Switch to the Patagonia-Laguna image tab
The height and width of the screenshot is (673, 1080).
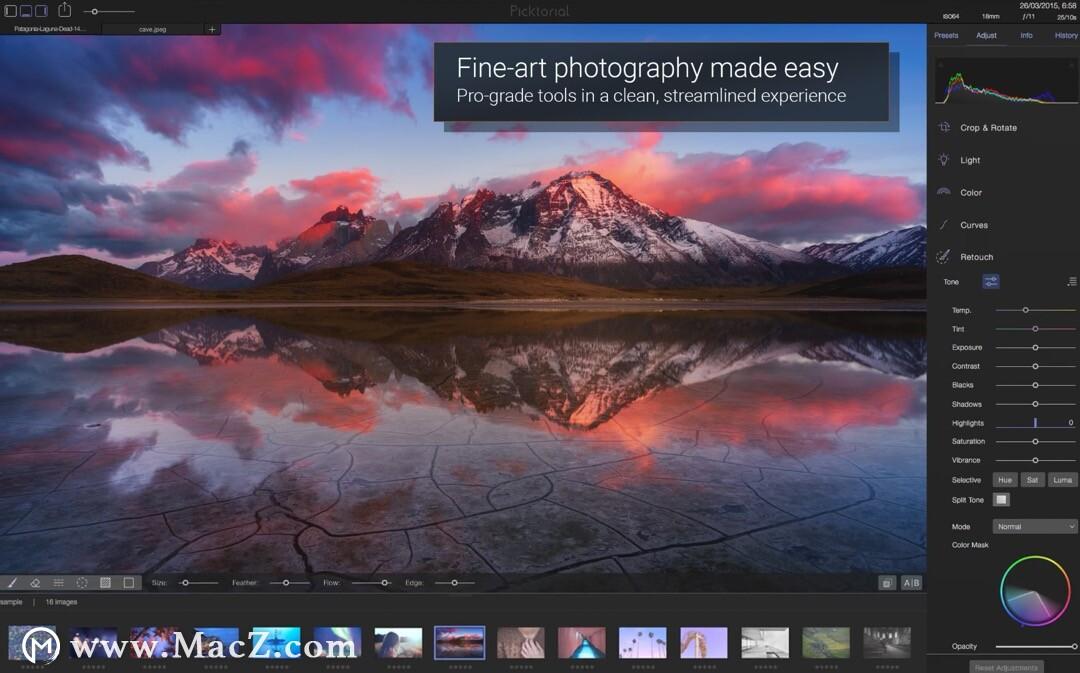coord(50,30)
